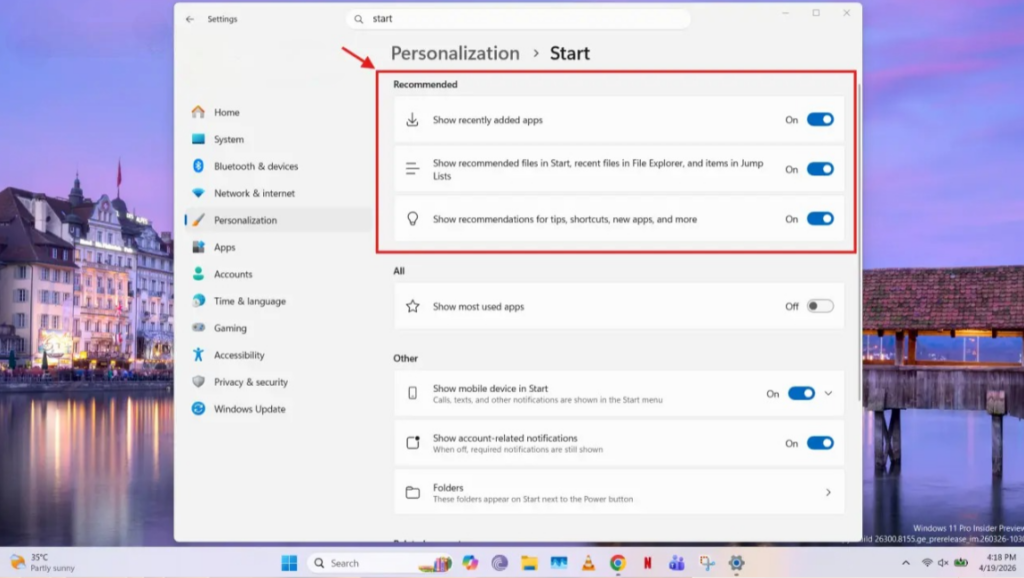This screenshot has width=1024, height=578.
Task: Click Personalization in the breadcrumb
Action: (x=455, y=53)
